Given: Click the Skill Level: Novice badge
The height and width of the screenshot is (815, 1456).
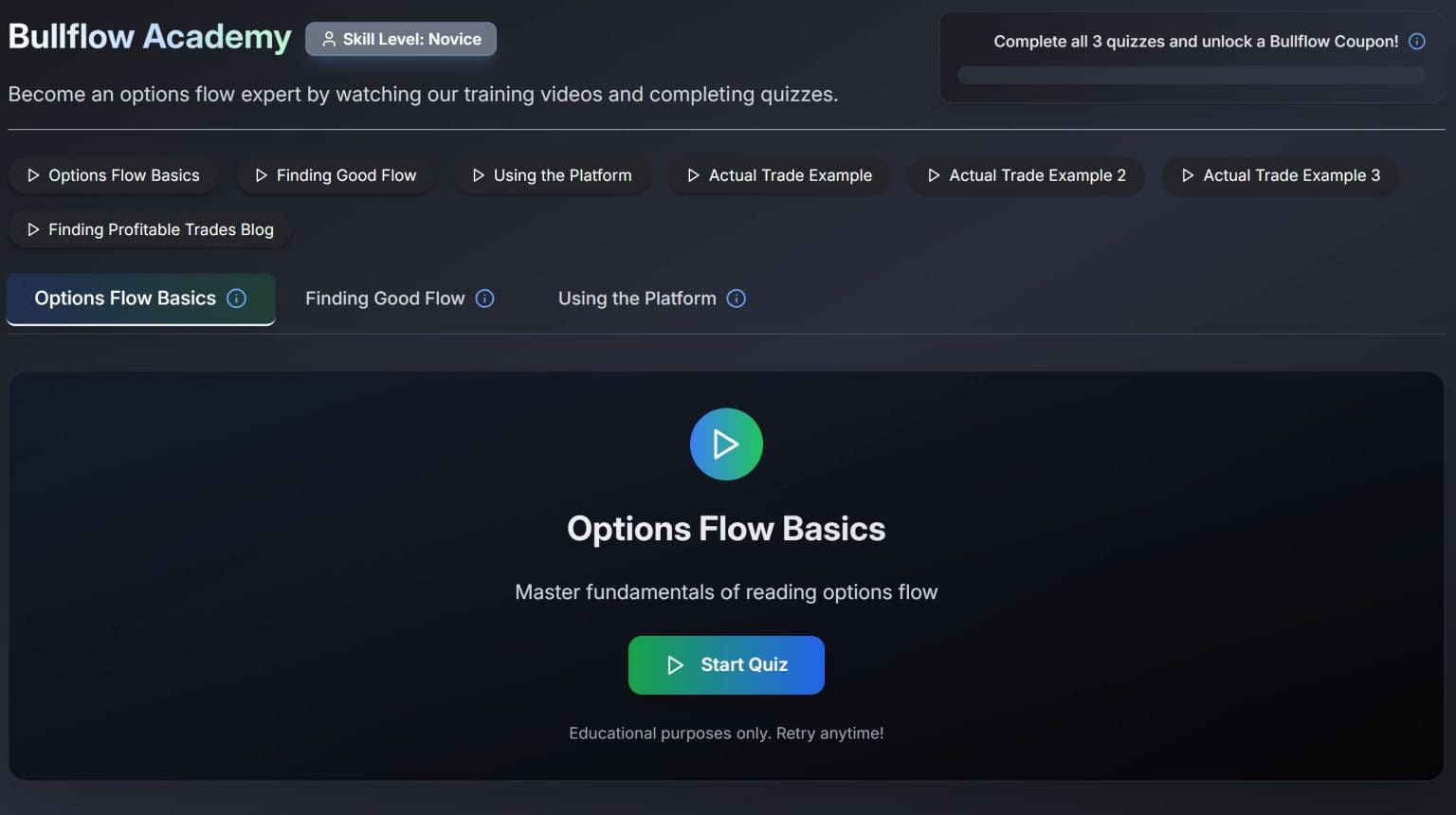Looking at the screenshot, I should (x=401, y=39).
